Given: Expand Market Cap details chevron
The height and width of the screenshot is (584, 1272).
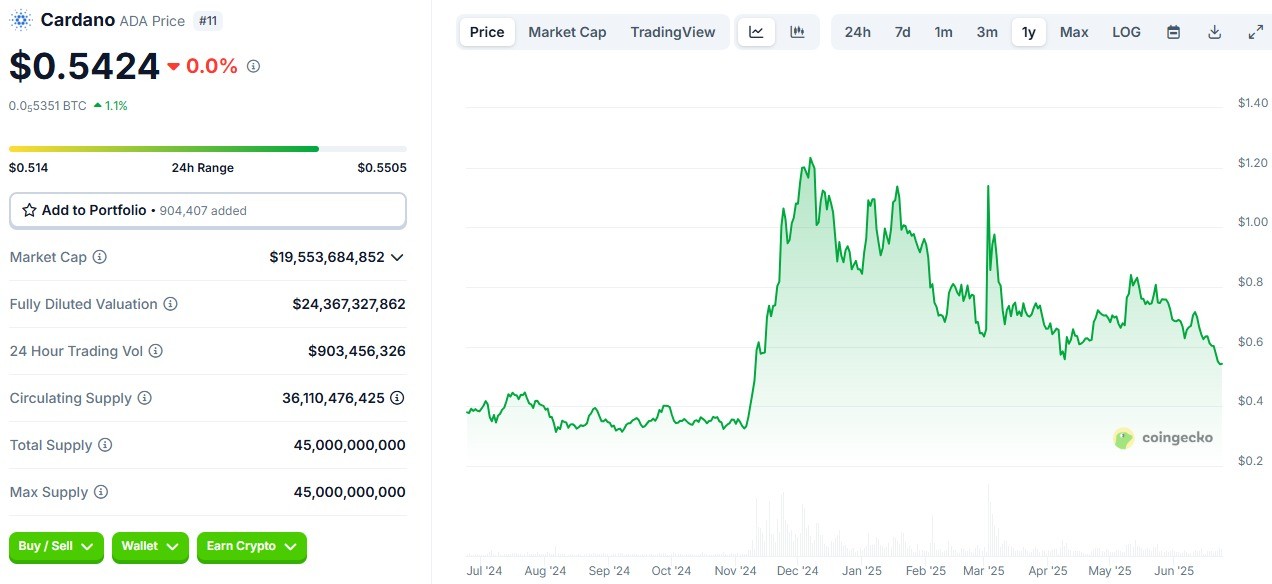Looking at the screenshot, I should point(397,257).
